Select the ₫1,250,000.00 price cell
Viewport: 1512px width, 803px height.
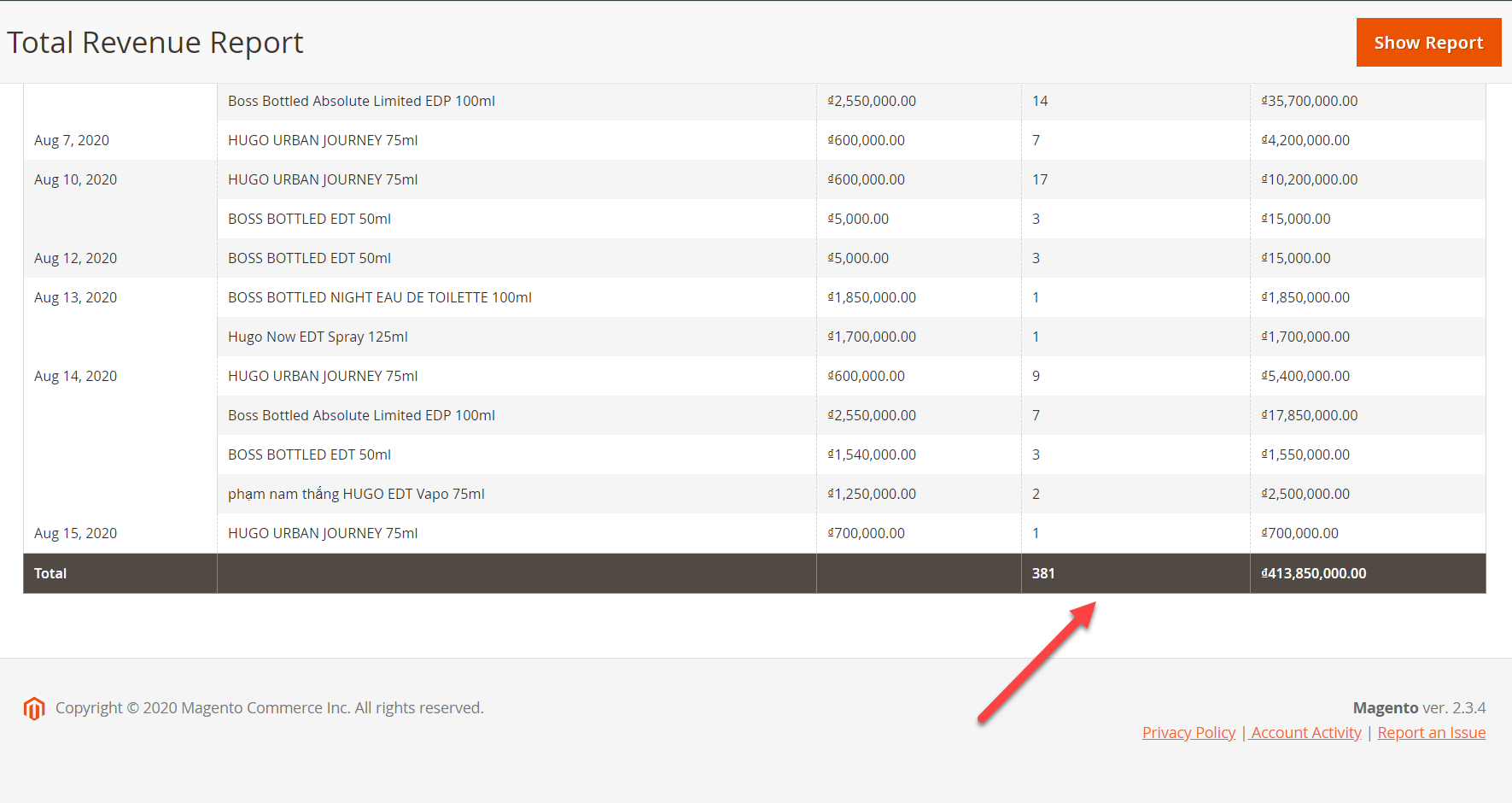click(872, 494)
